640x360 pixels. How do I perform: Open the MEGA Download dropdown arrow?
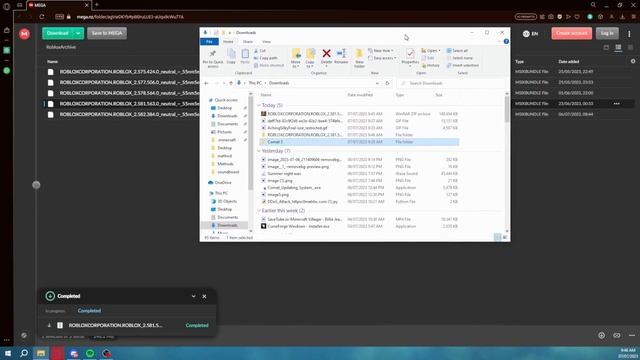point(78,33)
